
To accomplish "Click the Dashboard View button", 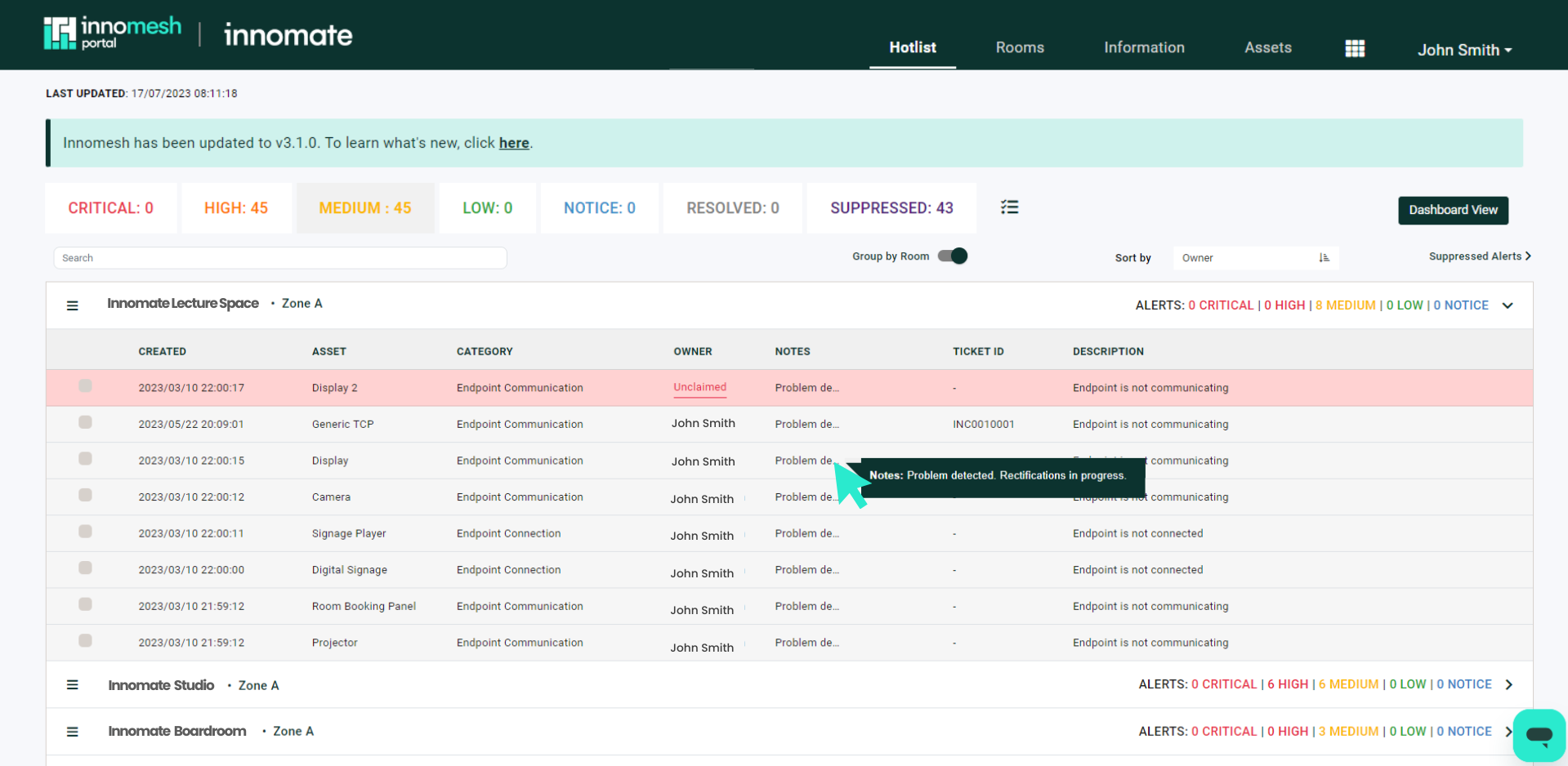I will point(1453,210).
